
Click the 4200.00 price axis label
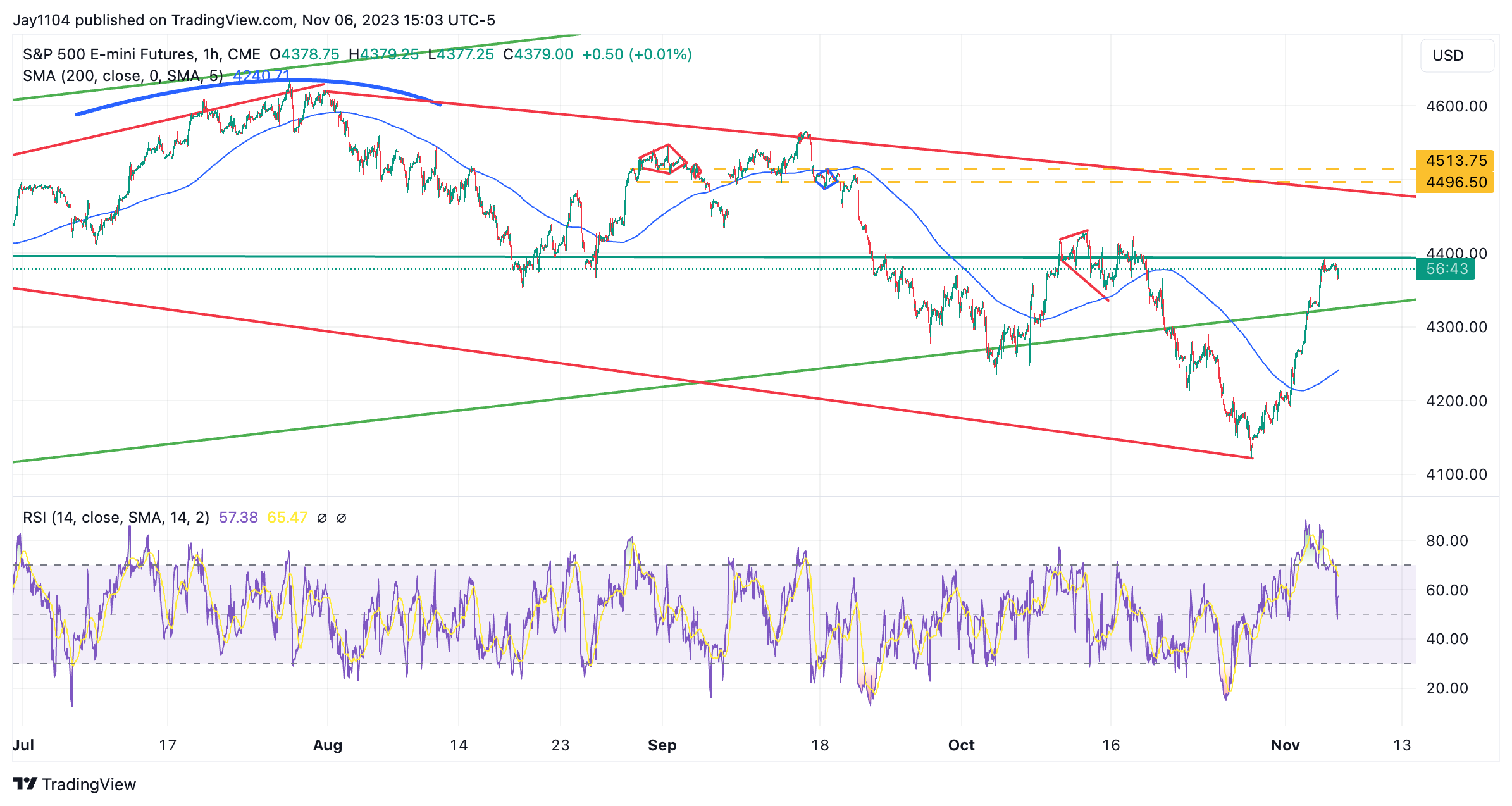click(x=1456, y=401)
